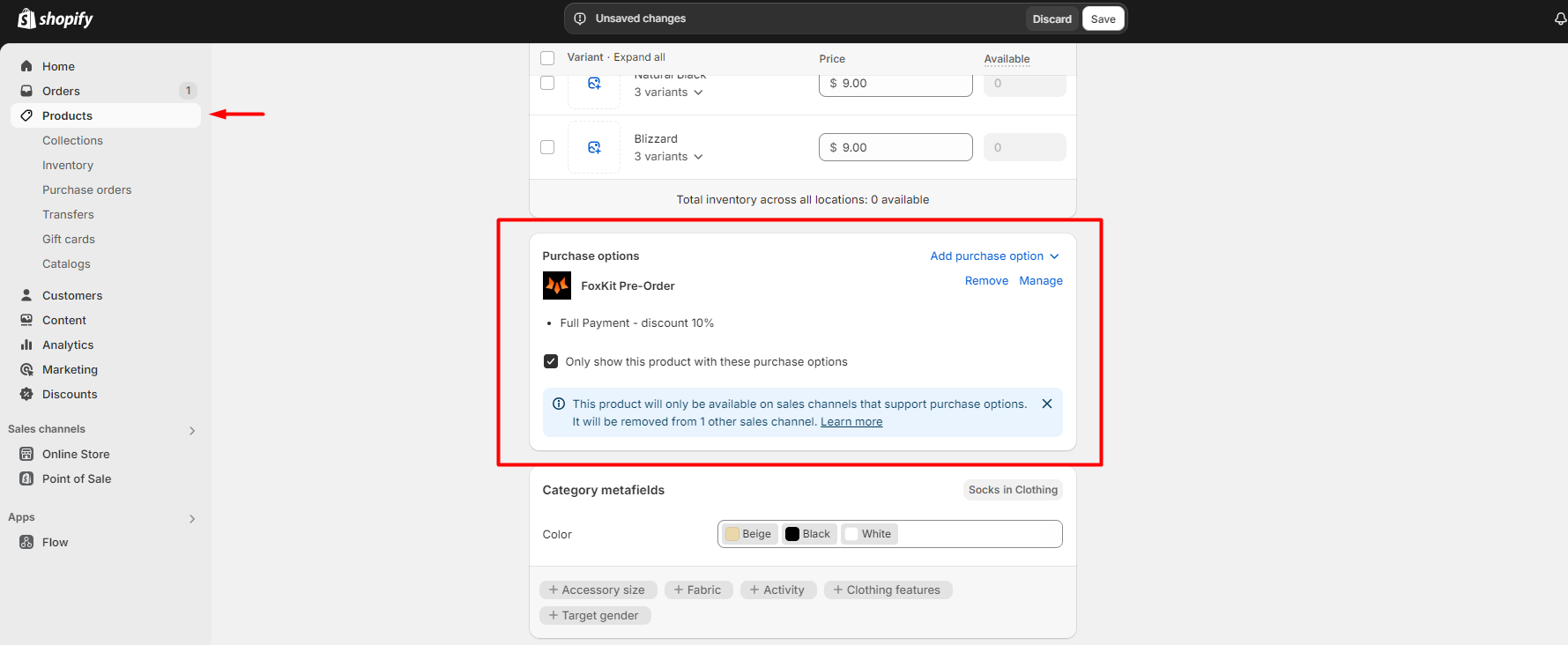This screenshot has width=1568, height=645.
Task: Add Accessory size metafield
Action: click(598, 590)
